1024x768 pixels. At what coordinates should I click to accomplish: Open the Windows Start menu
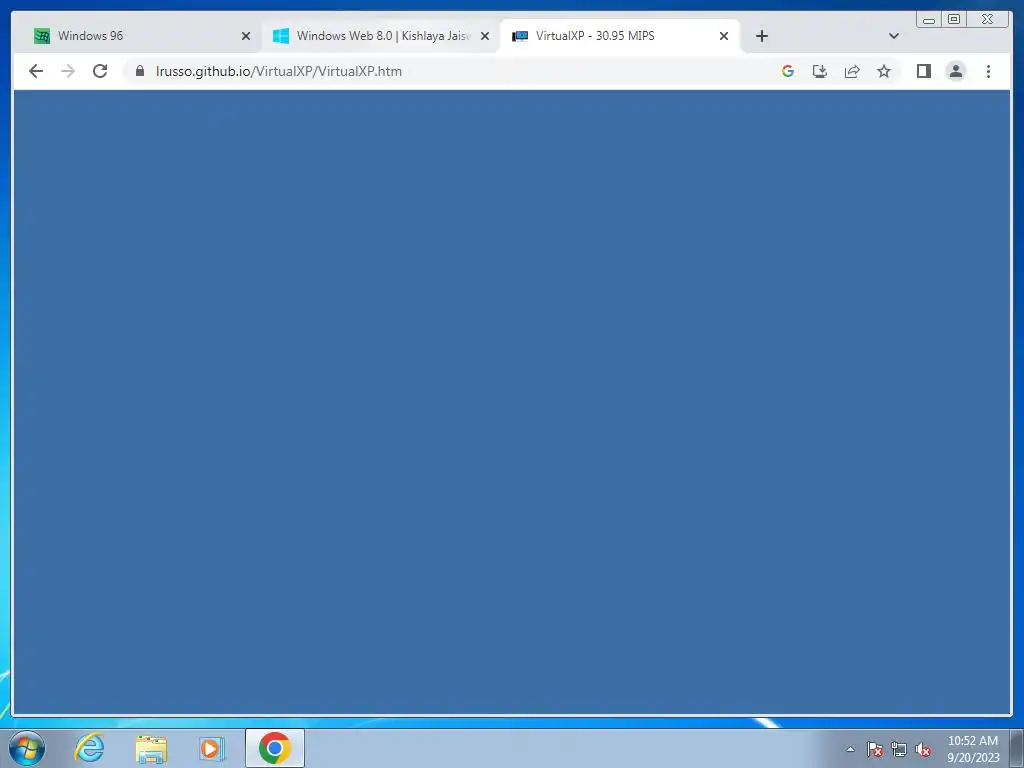pos(27,748)
